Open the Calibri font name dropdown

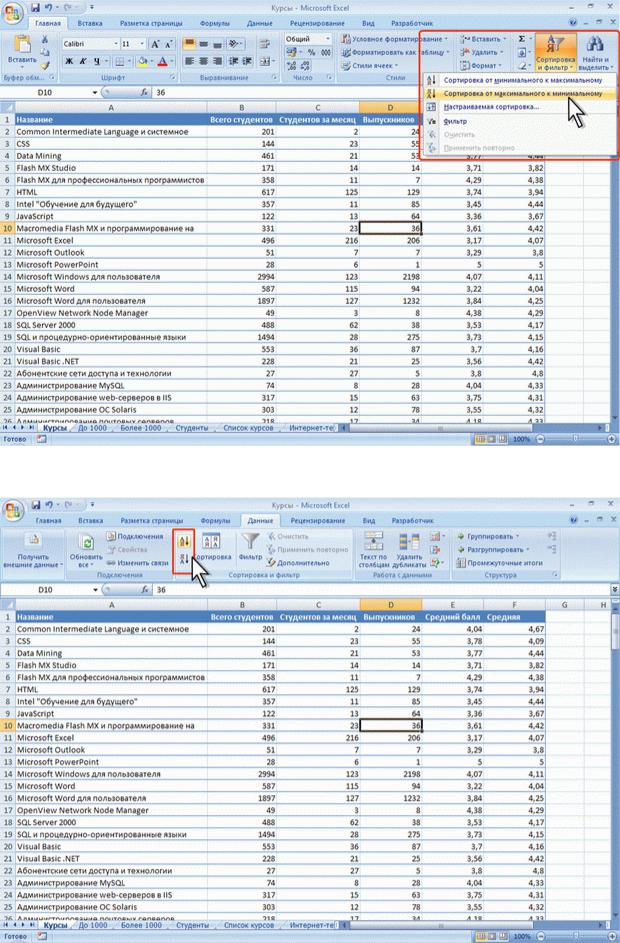click(115, 44)
